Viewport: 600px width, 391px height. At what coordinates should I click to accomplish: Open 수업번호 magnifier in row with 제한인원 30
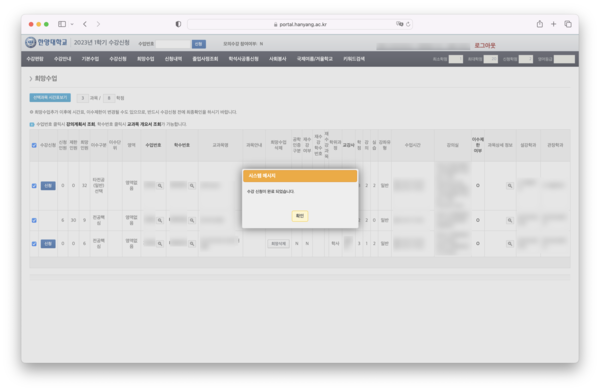coord(160,220)
